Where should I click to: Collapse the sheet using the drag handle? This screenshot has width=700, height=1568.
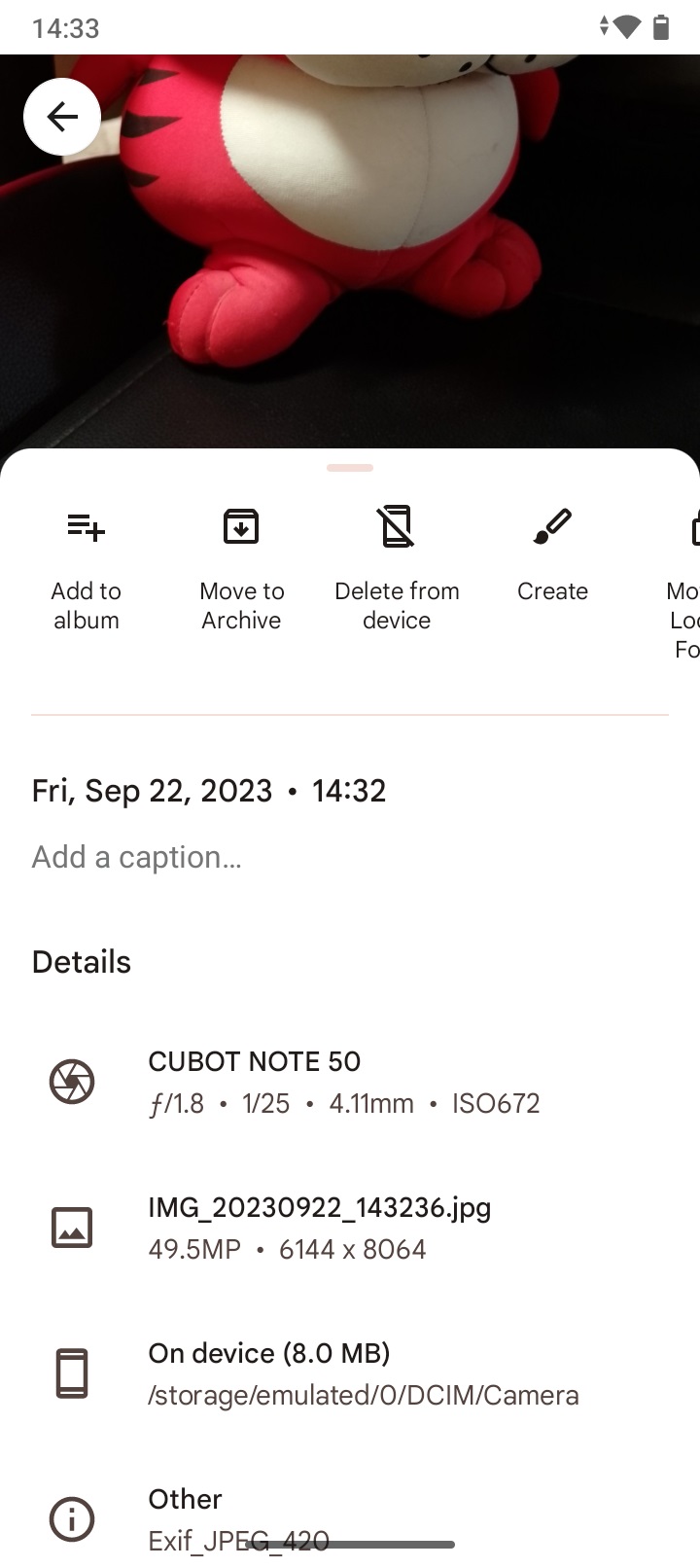(350, 468)
